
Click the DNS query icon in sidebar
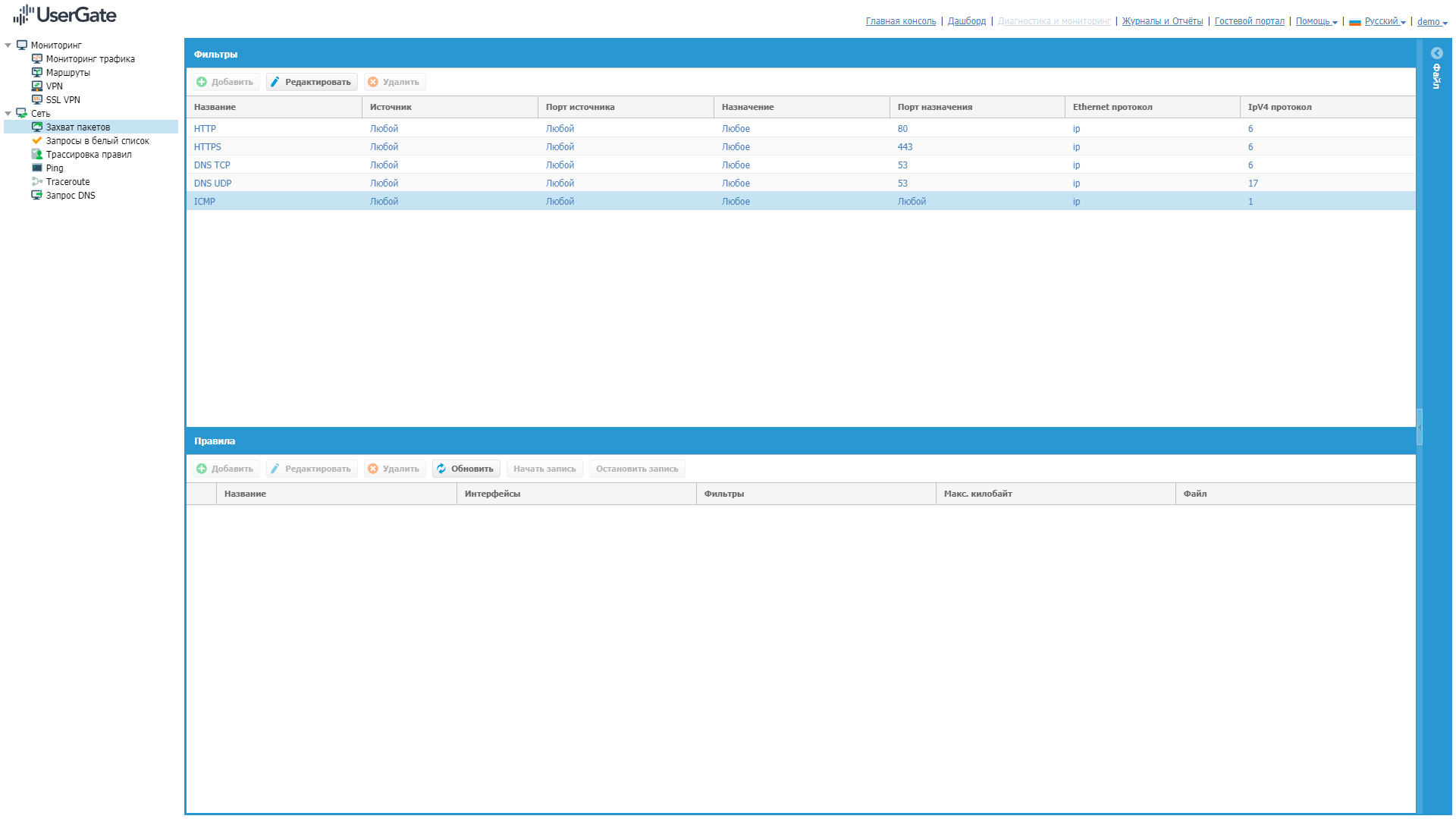[36, 195]
